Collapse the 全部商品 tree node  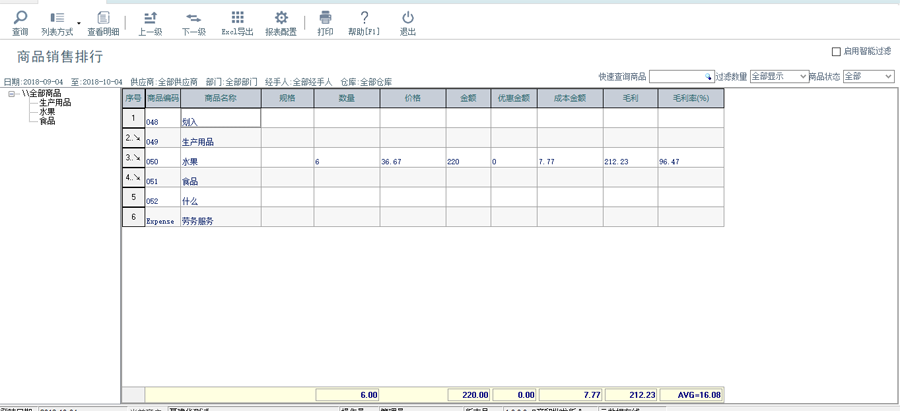pyautogui.click(x=11, y=94)
